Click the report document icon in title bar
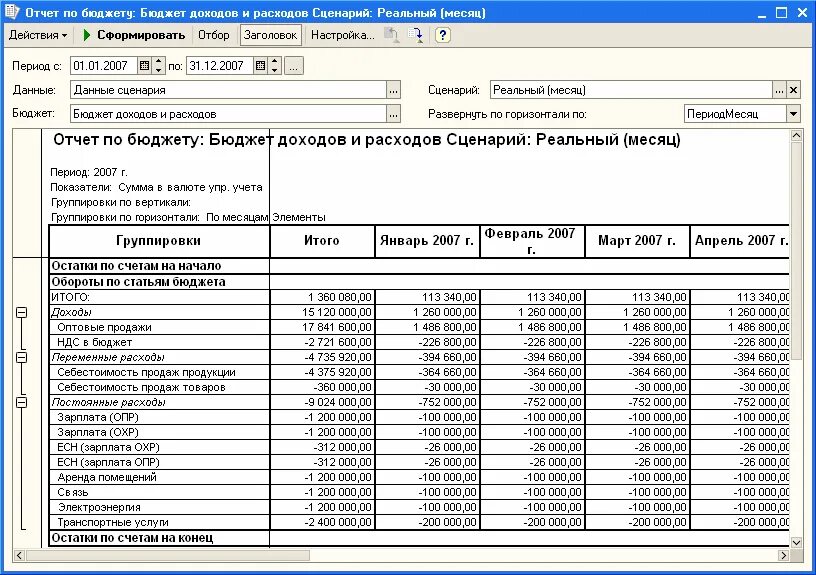Screen dimensions: 816x575 (x=11, y=11)
